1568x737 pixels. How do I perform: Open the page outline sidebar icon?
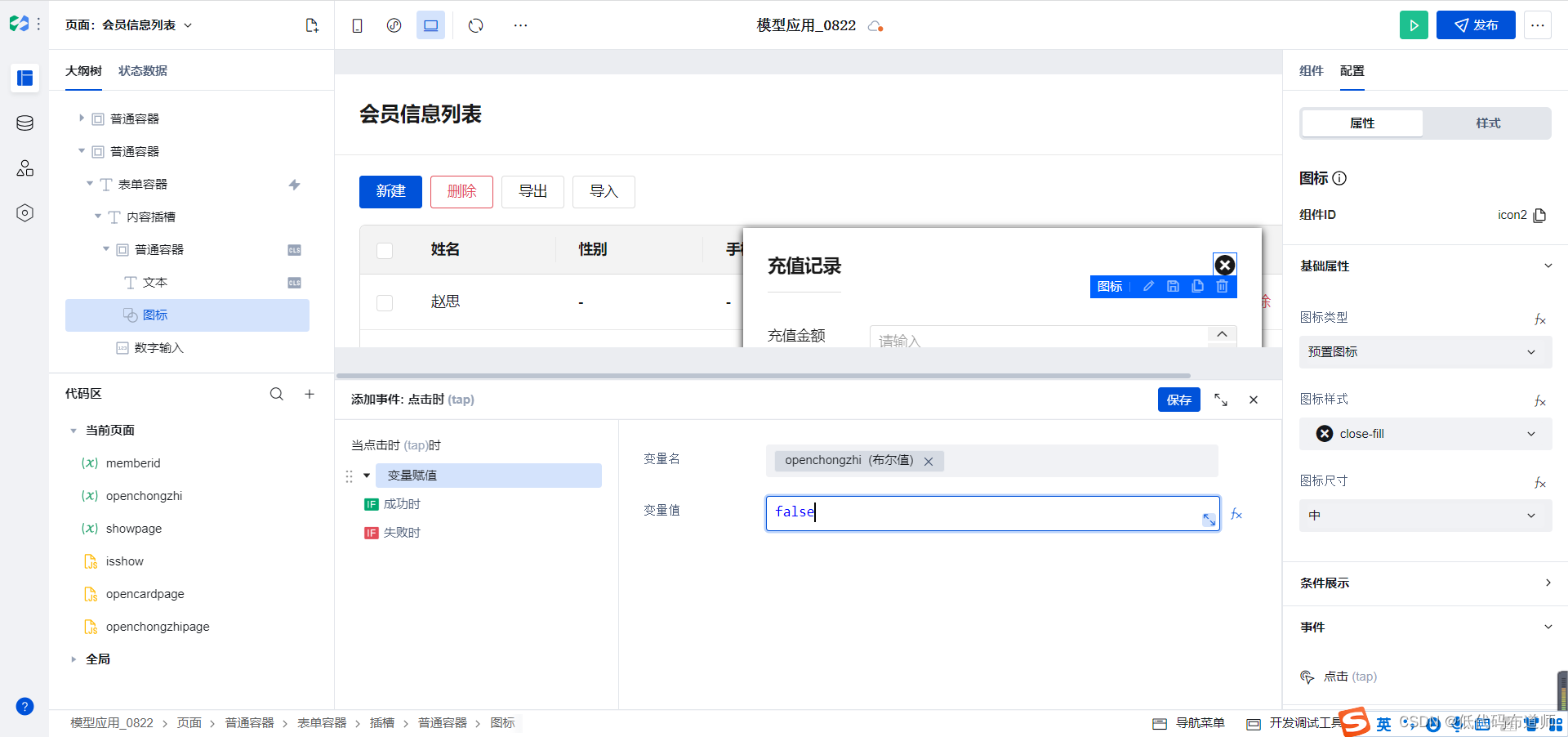click(x=24, y=78)
